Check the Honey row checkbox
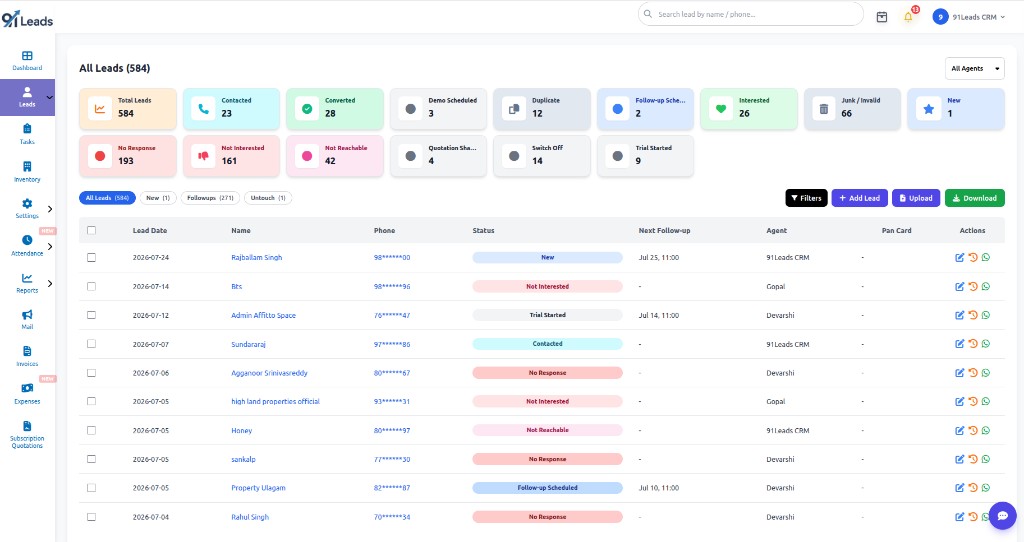This screenshot has height=542, width=1024. pos(91,430)
